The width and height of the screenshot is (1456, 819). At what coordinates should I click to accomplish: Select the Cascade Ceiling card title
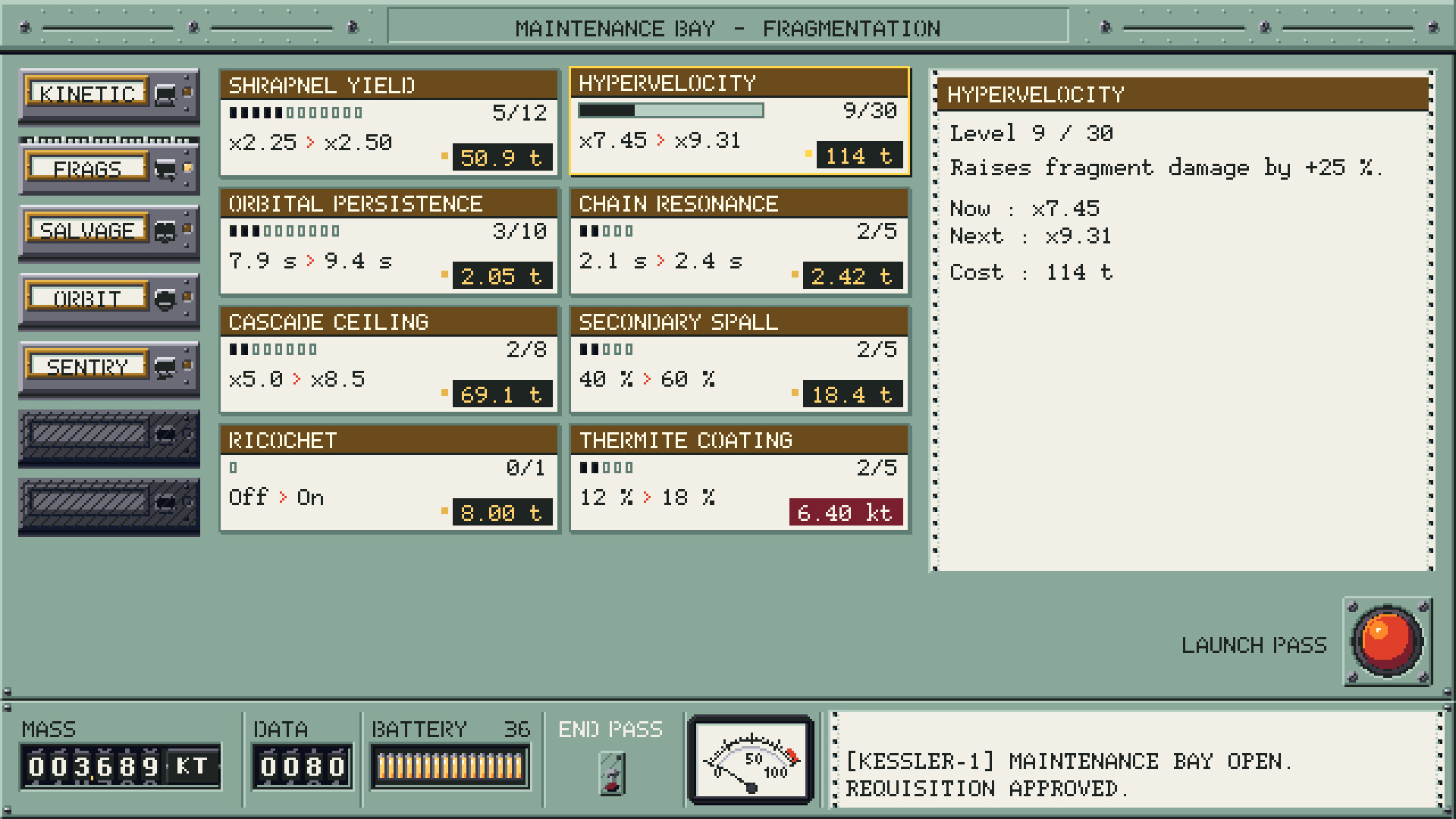[328, 322]
